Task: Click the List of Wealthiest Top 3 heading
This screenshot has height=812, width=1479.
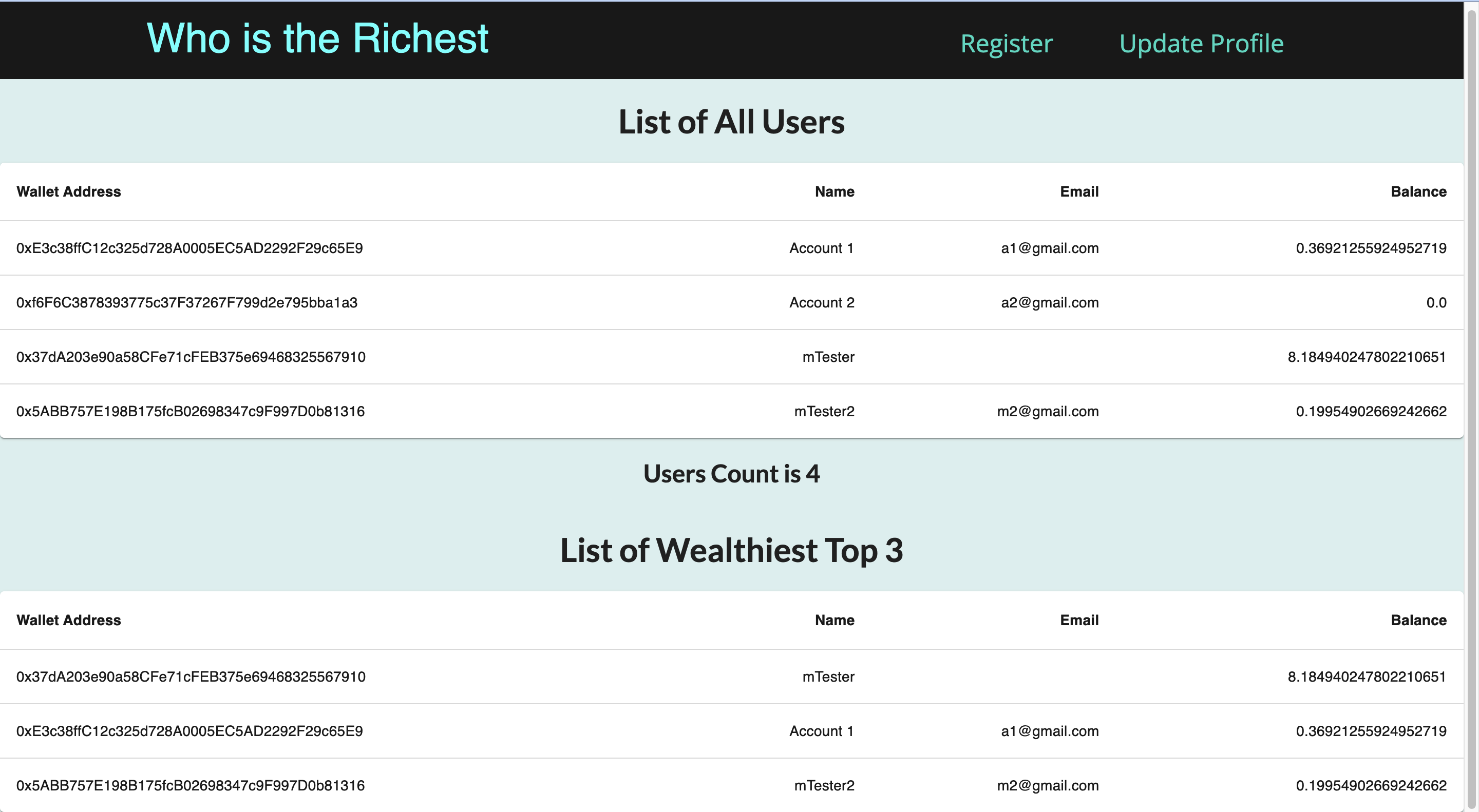Action: pos(731,551)
